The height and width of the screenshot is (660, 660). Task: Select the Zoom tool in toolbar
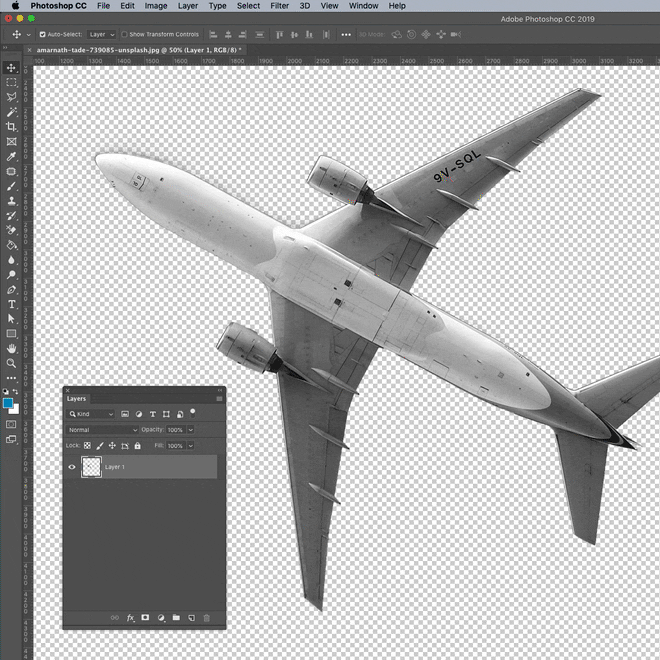click(x=12, y=363)
